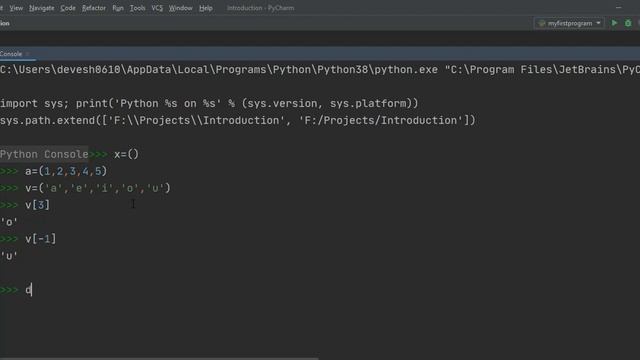Open the Code menu

tap(68, 8)
